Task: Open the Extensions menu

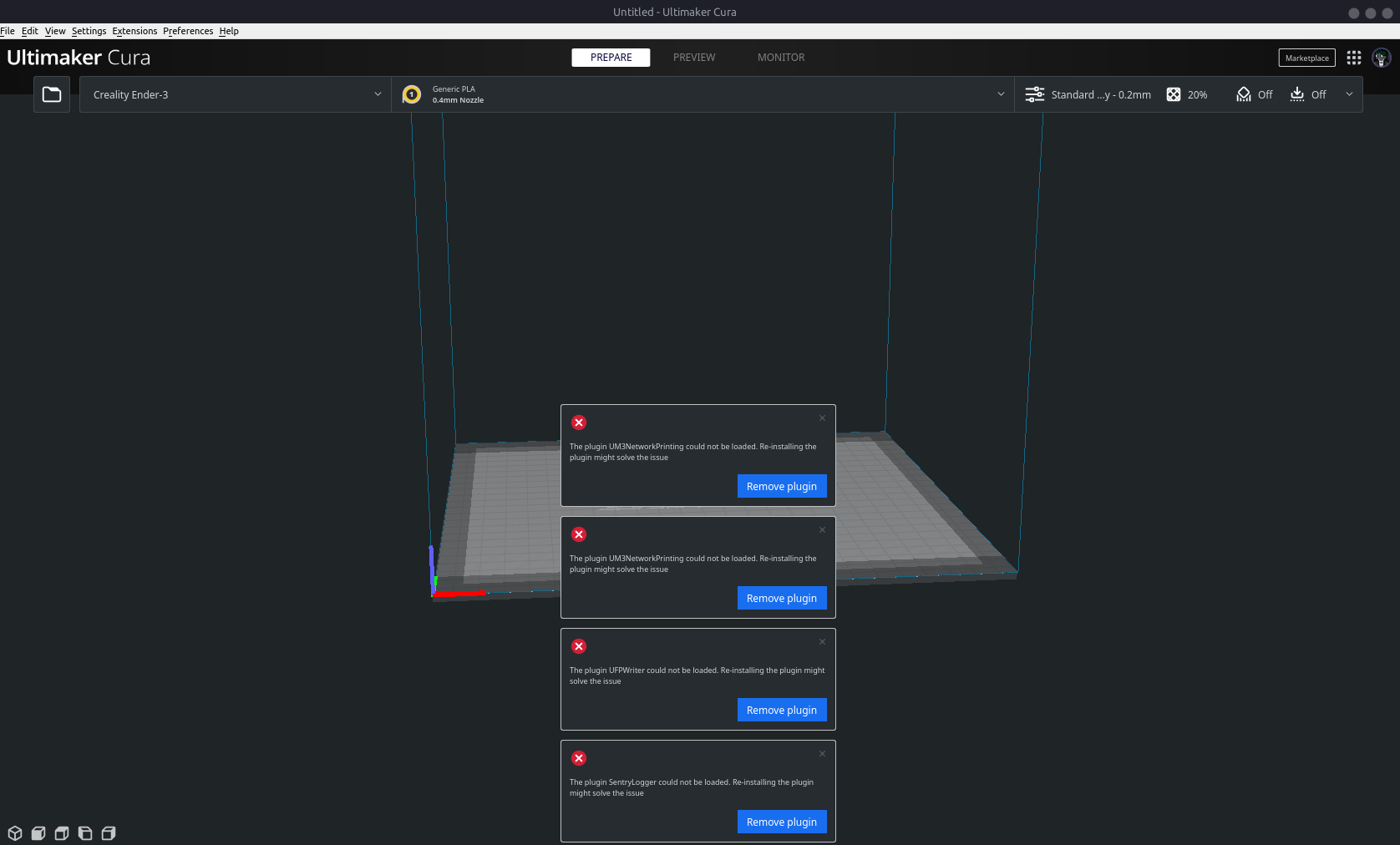Action: tap(134, 31)
